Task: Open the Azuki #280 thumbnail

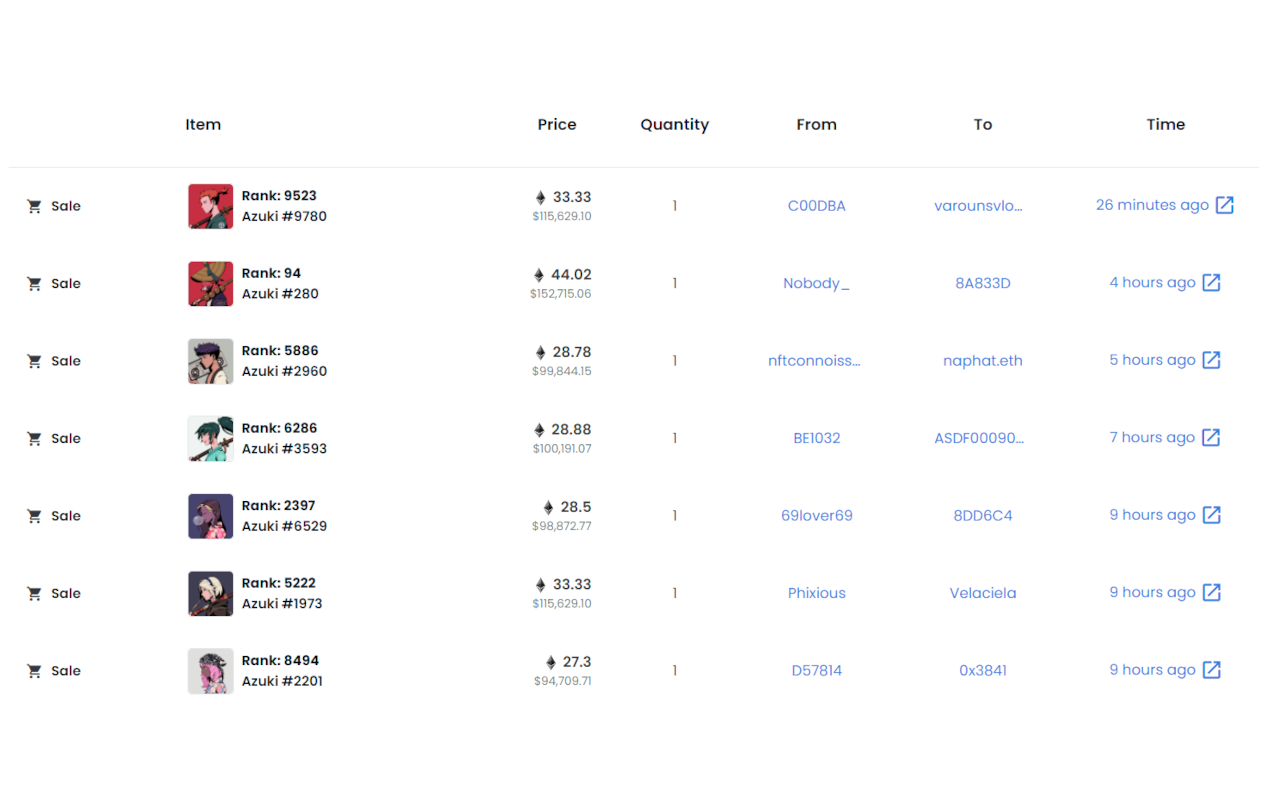Action: pyautogui.click(x=211, y=284)
